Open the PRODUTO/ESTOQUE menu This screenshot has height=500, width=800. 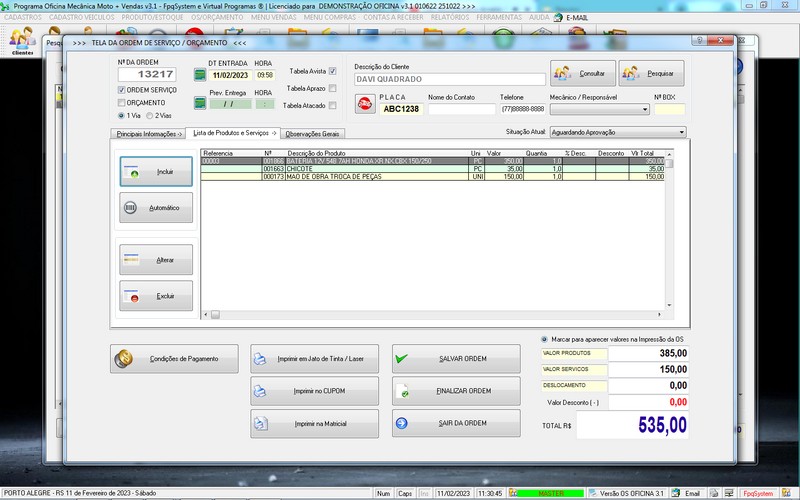[152, 17]
